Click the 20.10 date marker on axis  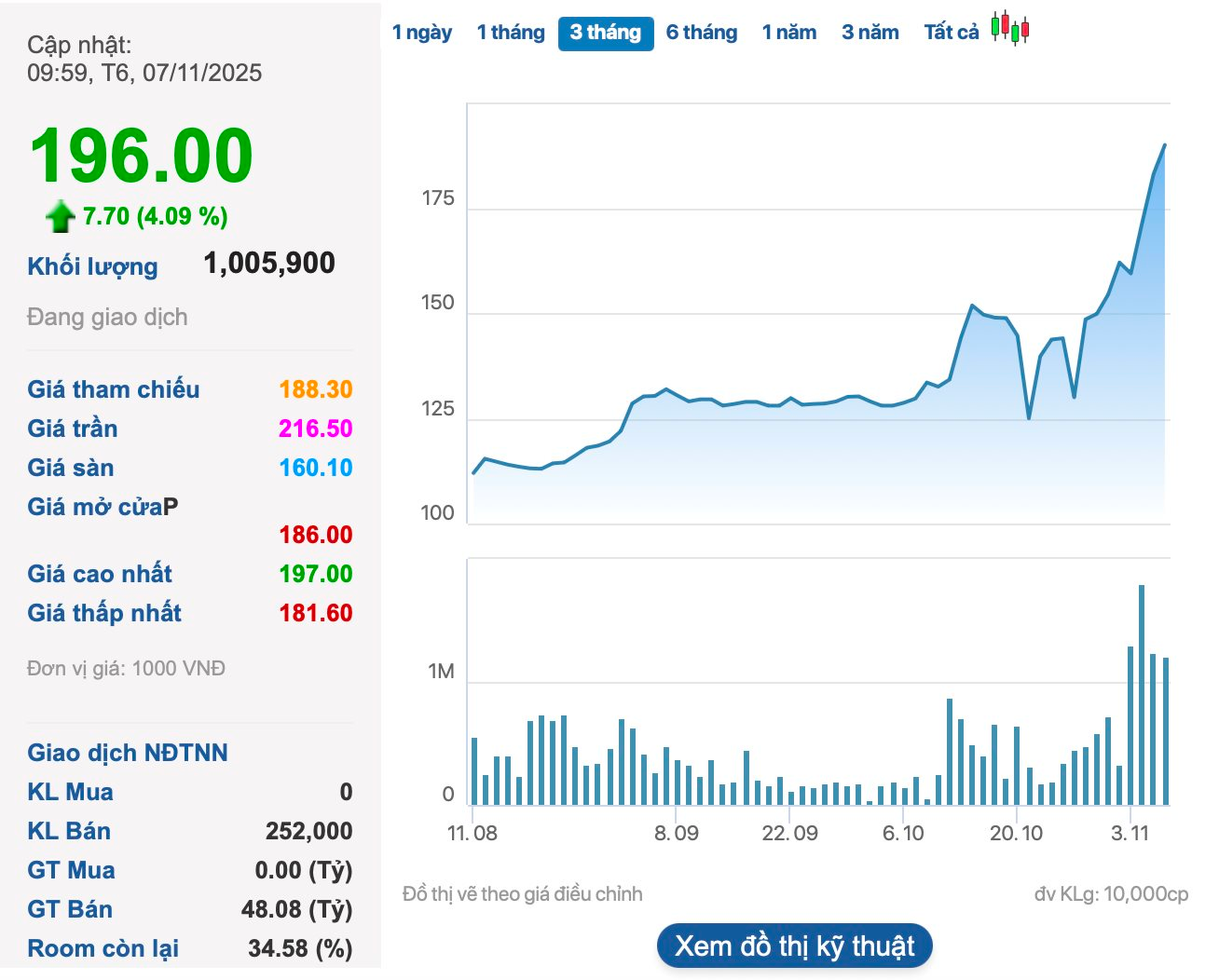tap(1016, 833)
